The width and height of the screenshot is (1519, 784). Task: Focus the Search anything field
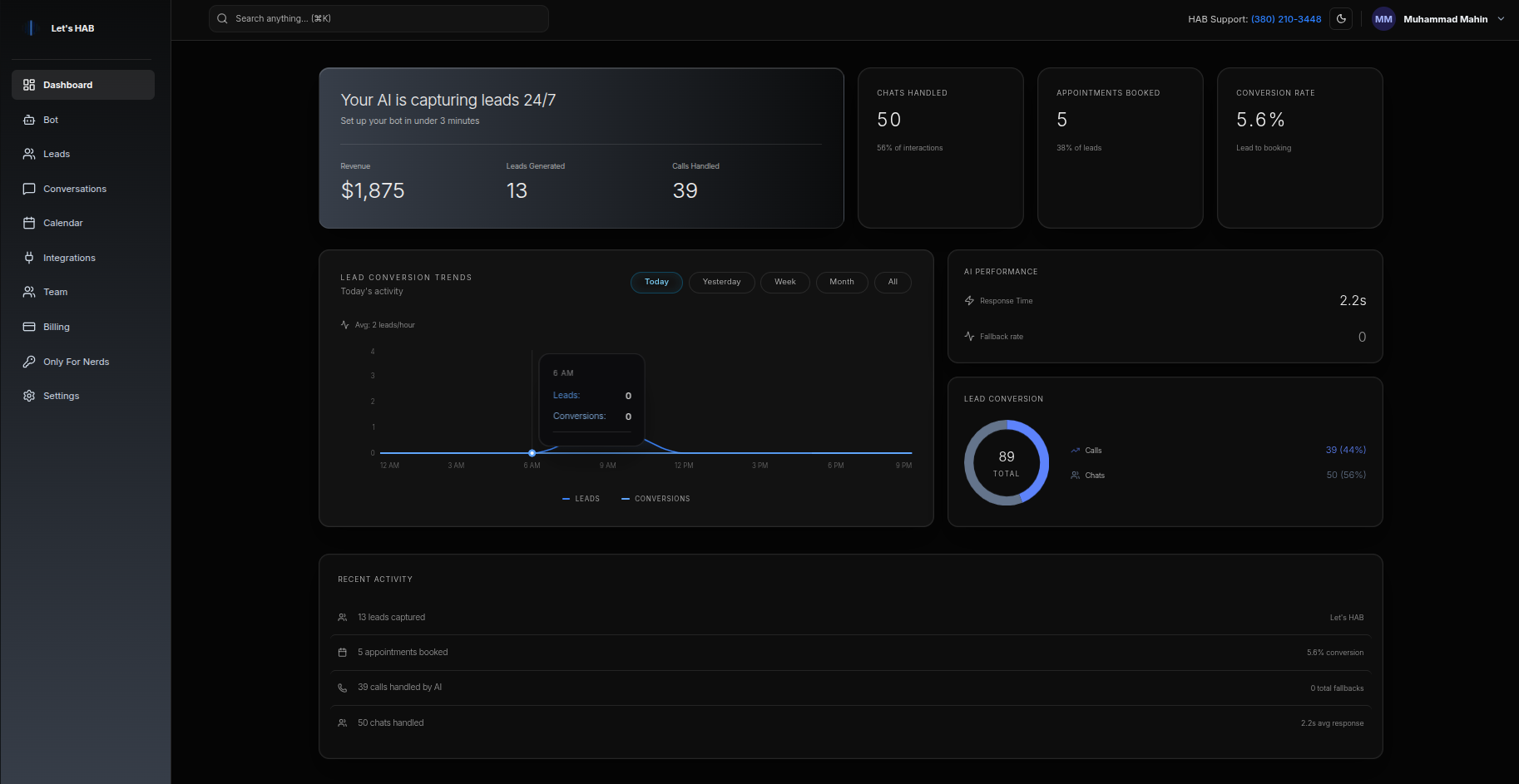379,18
